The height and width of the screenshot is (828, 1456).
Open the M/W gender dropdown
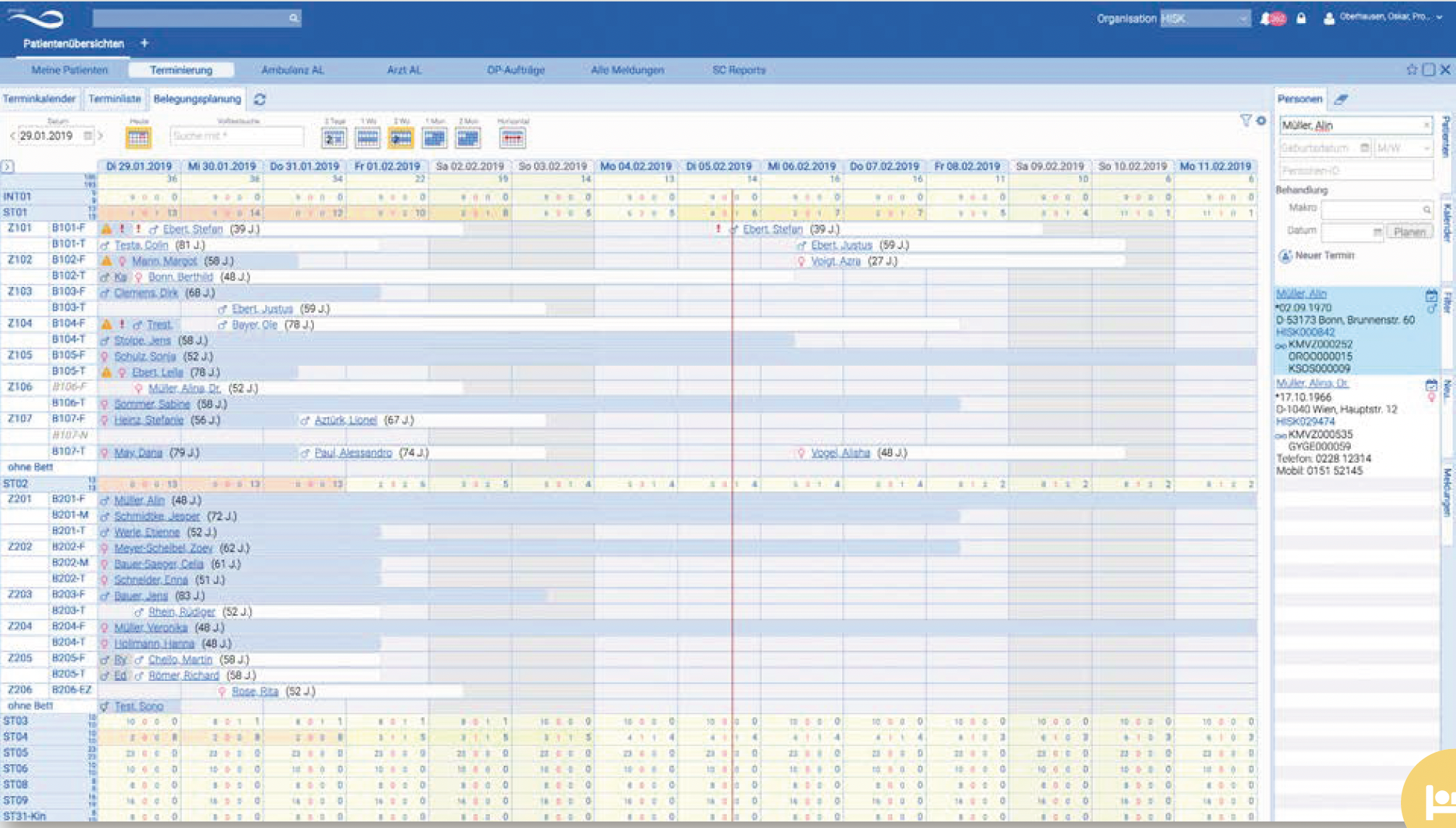click(1403, 148)
